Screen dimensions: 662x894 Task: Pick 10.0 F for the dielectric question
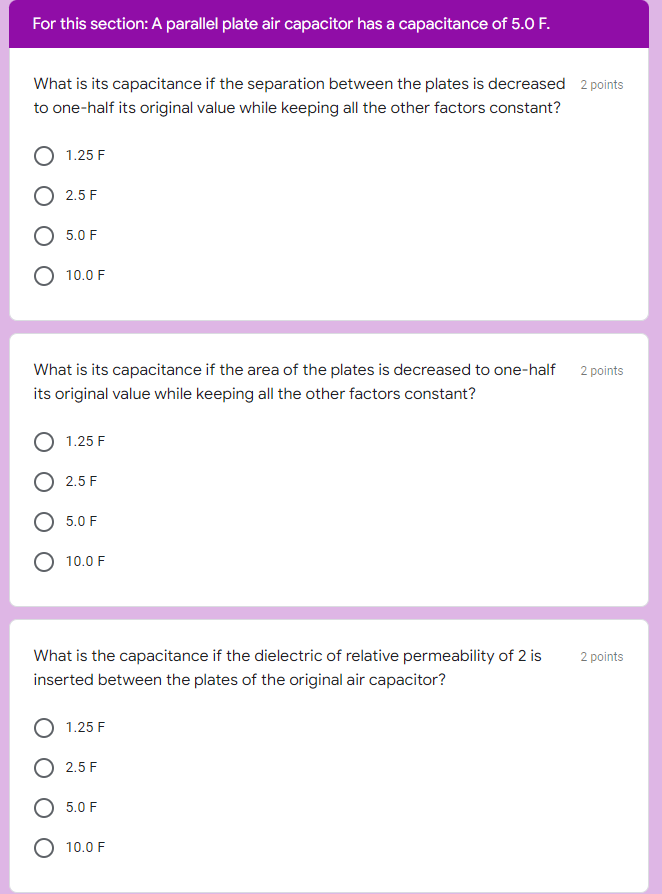pos(44,848)
